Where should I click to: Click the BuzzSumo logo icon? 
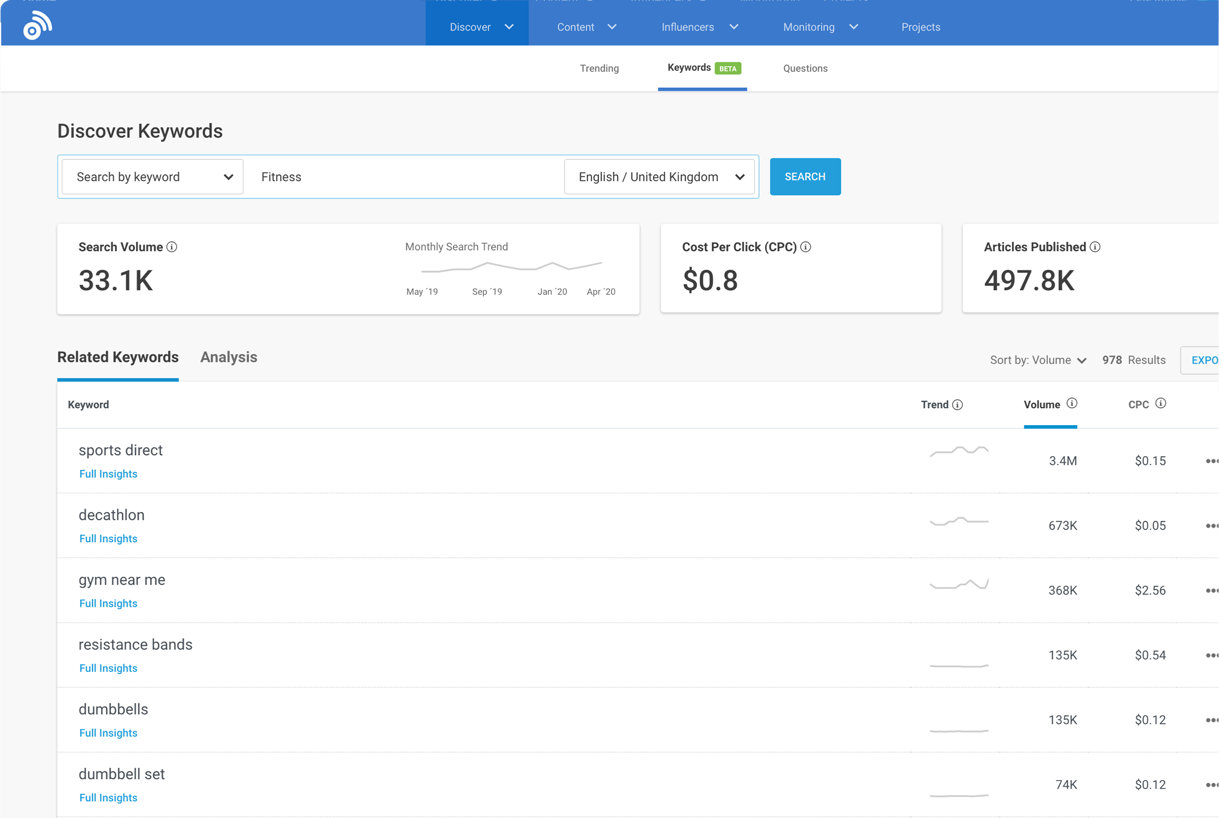[x=35, y=24]
